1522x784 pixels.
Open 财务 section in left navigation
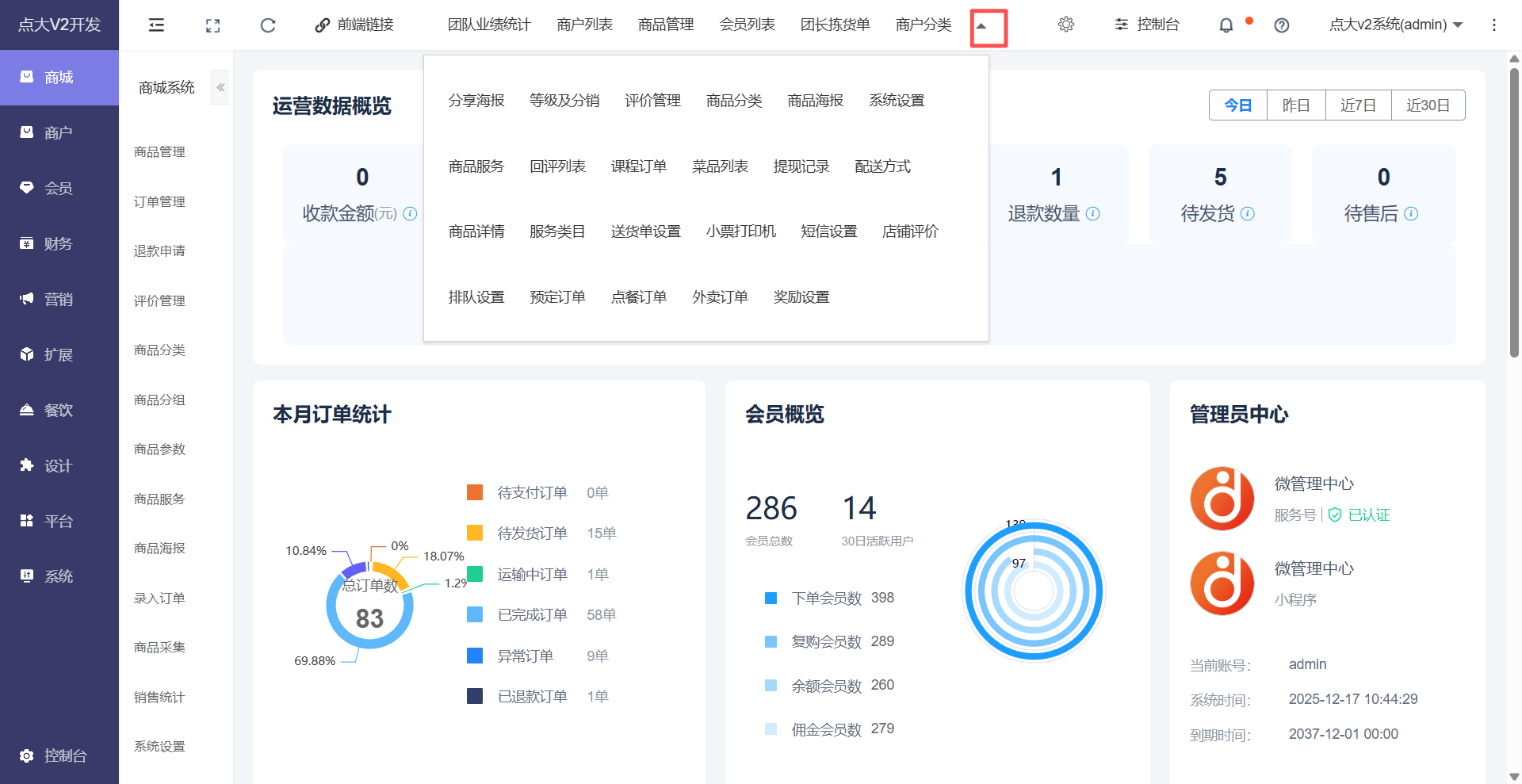coord(59,243)
